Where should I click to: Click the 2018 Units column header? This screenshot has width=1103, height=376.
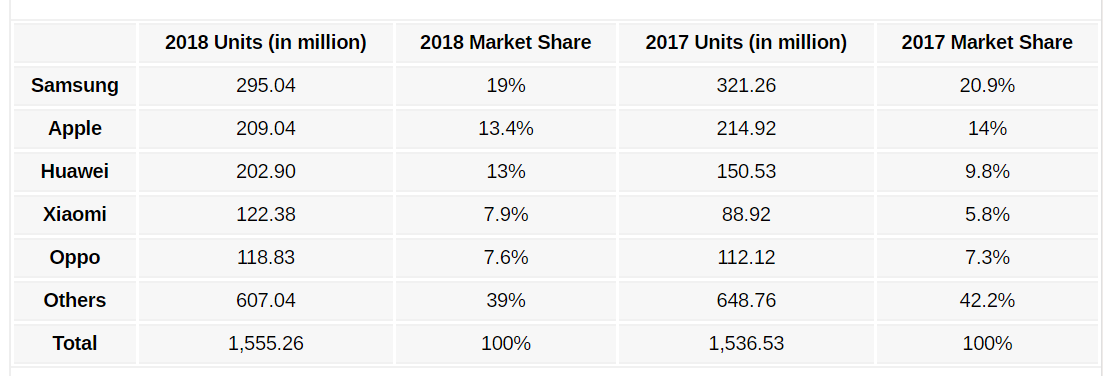pyautogui.click(x=266, y=43)
